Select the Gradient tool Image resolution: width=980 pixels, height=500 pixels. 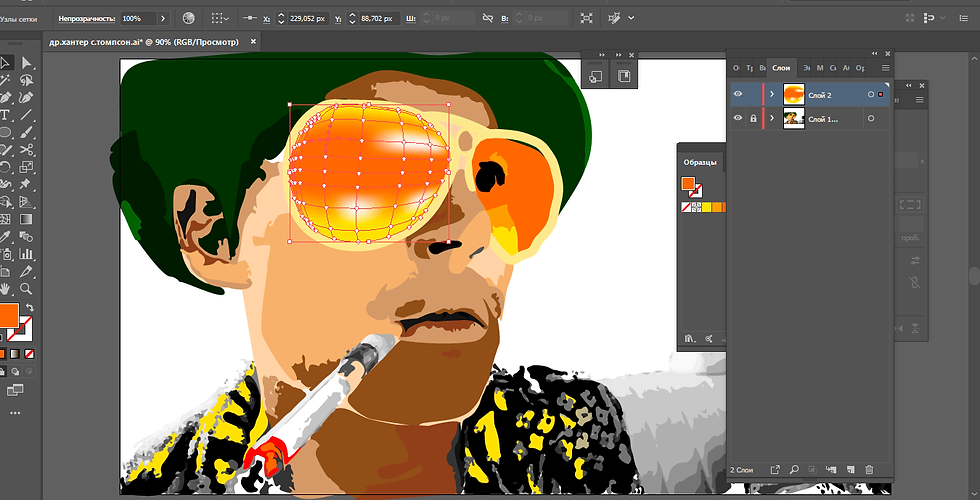click(26, 219)
